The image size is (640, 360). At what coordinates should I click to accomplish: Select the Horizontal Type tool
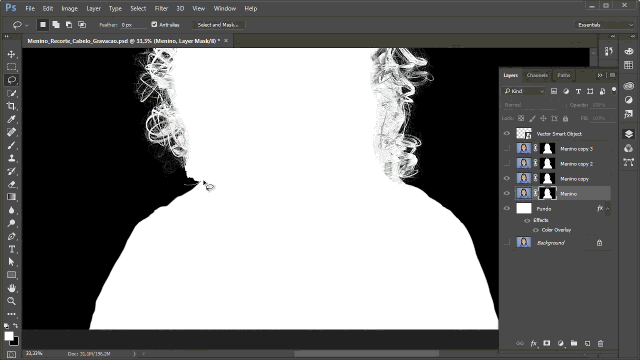click(x=11, y=249)
